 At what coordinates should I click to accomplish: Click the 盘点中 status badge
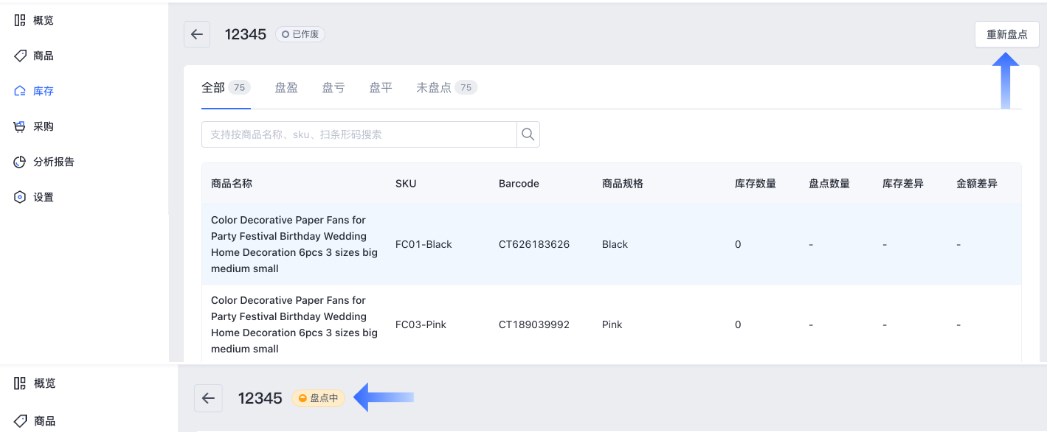point(319,398)
